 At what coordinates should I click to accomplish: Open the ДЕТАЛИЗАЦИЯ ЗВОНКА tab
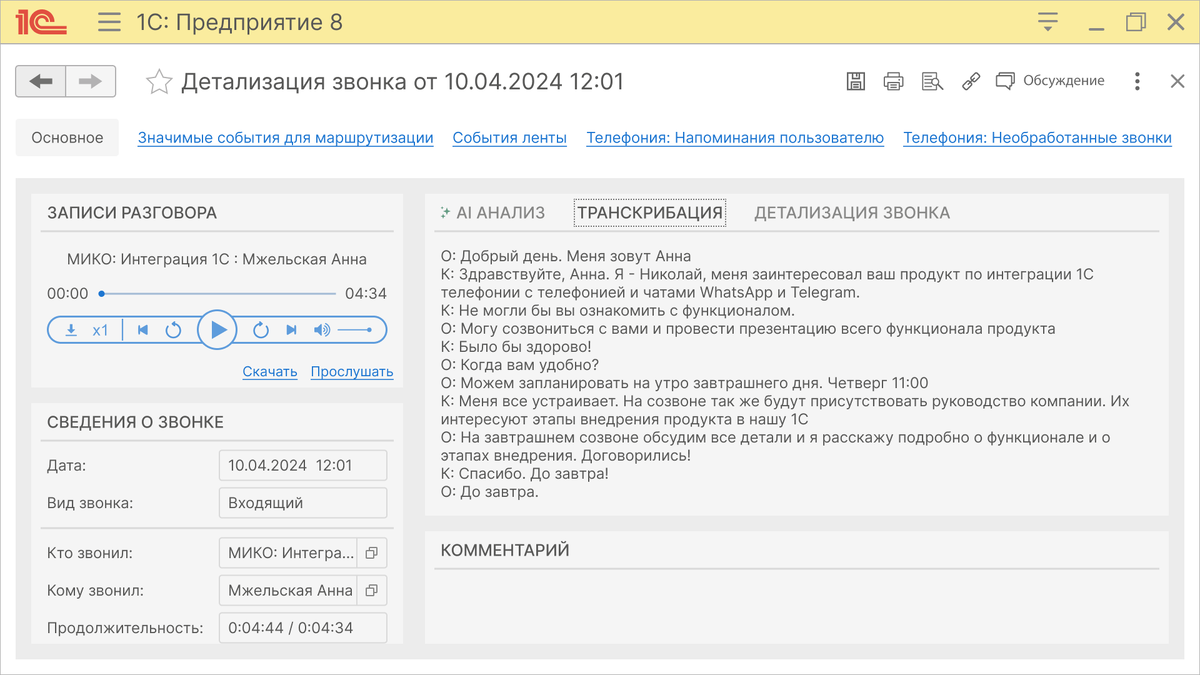(852, 212)
